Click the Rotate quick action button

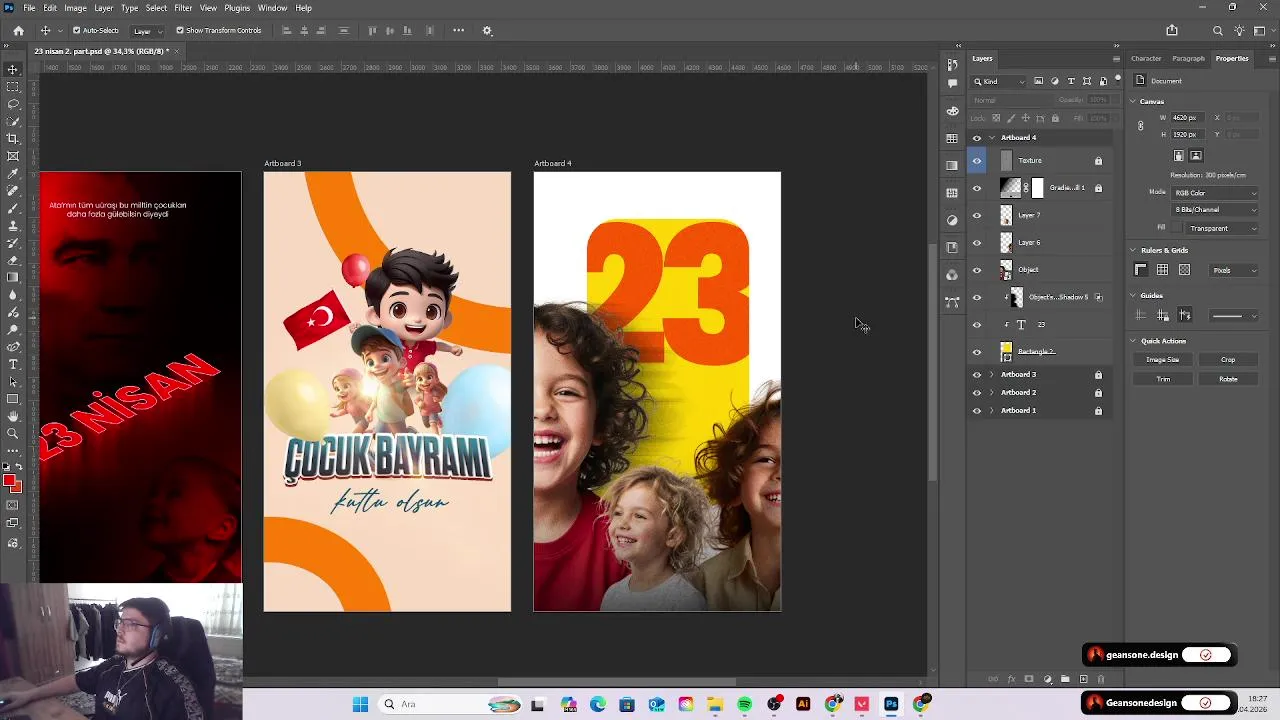tap(1228, 379)
